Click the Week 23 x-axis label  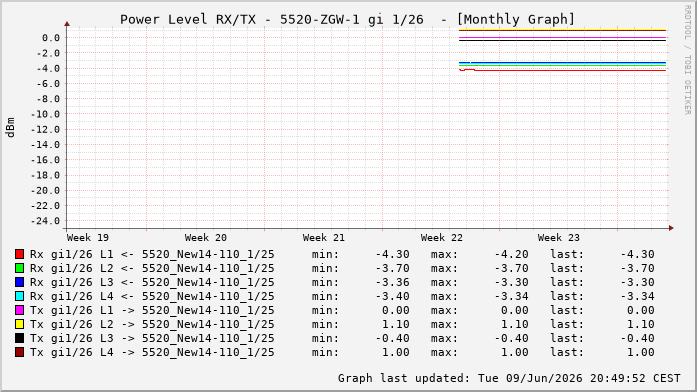coord(558,238)
